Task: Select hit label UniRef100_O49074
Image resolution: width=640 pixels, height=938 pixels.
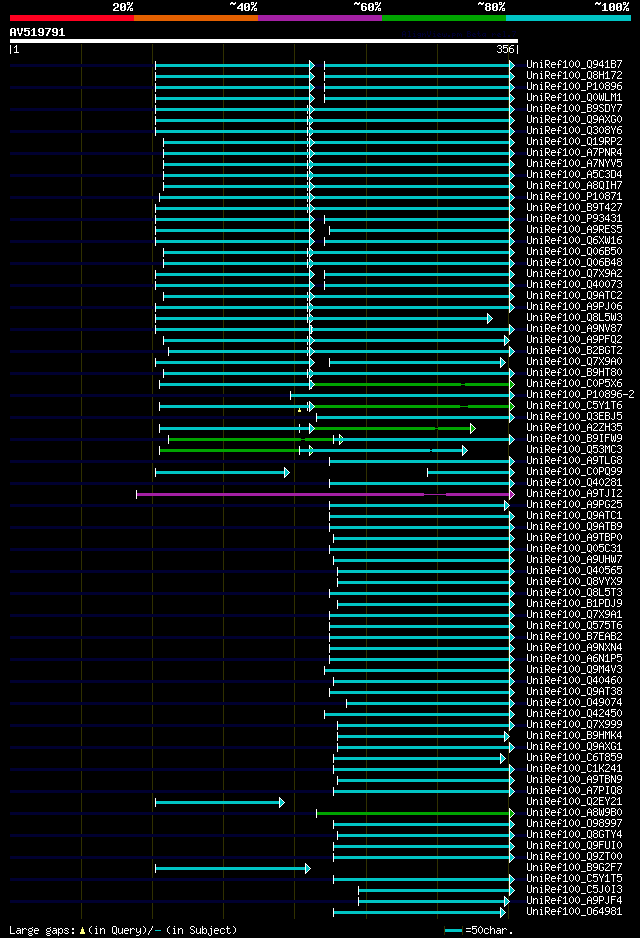Action: pos(574,702)
